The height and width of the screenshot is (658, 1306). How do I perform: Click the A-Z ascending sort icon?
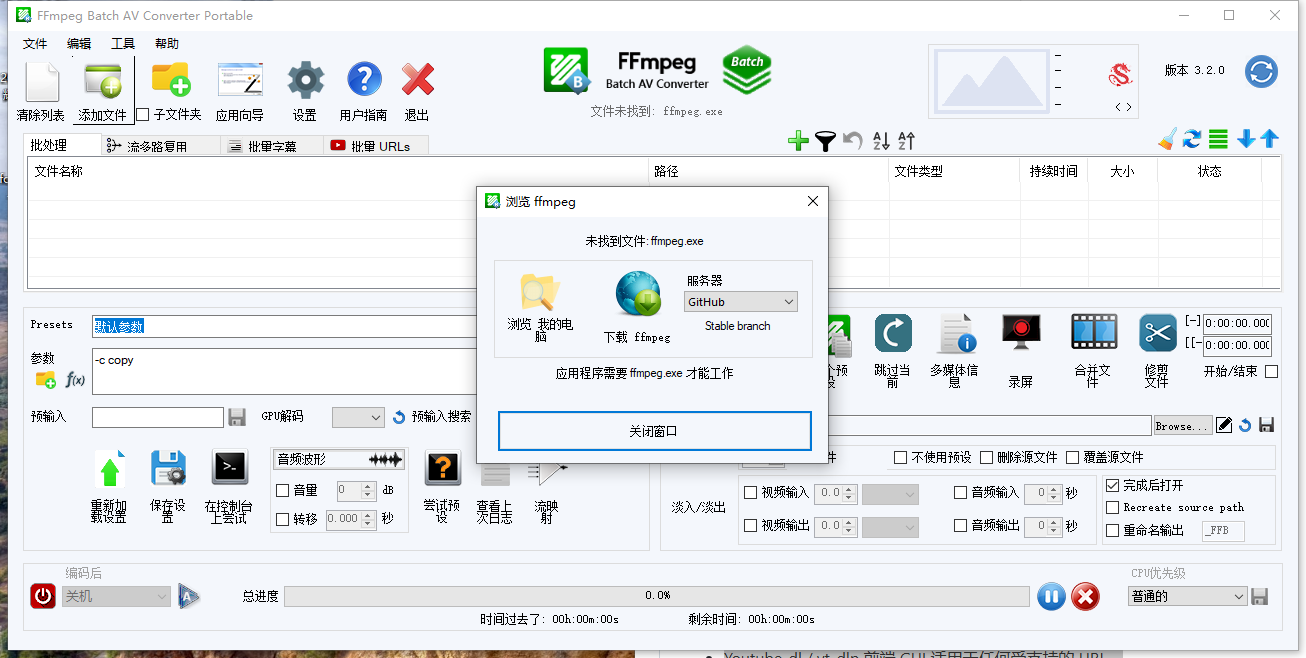tap(880, 140)
